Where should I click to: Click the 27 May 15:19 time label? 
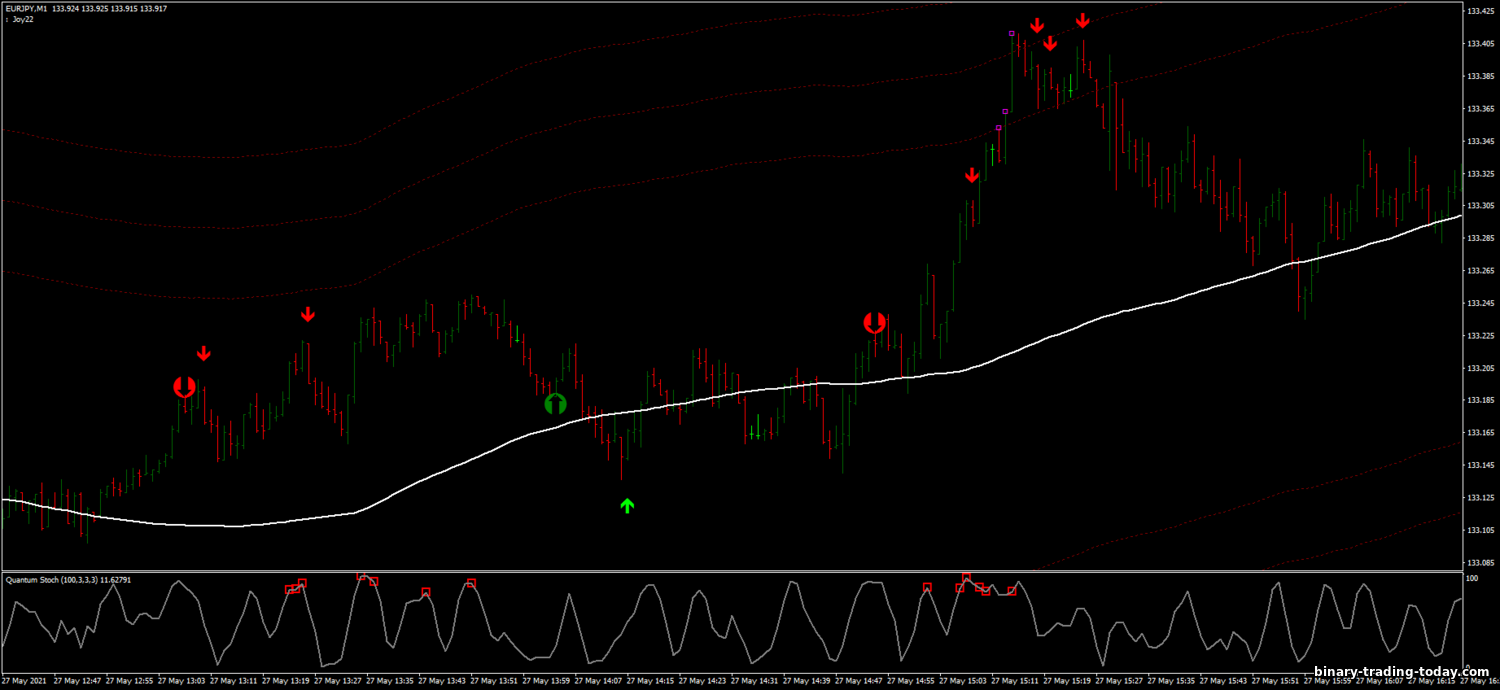pyautogui.click(x=1067, y=681)
